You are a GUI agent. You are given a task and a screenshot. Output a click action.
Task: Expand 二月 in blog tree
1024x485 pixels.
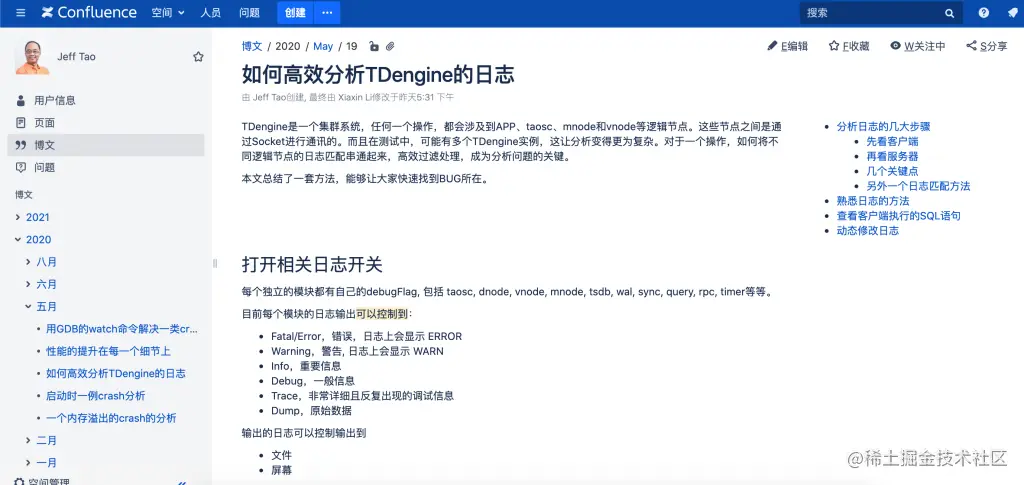click(28, 441)
